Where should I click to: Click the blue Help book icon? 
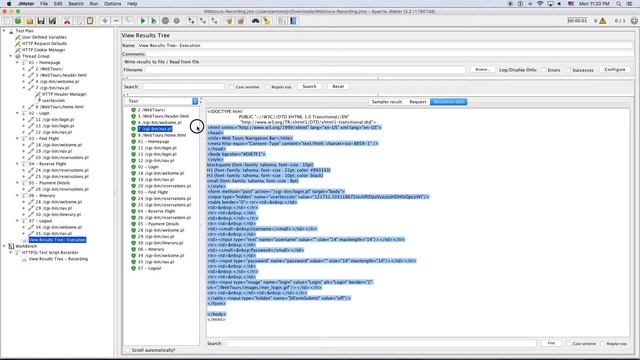[293, 21]
